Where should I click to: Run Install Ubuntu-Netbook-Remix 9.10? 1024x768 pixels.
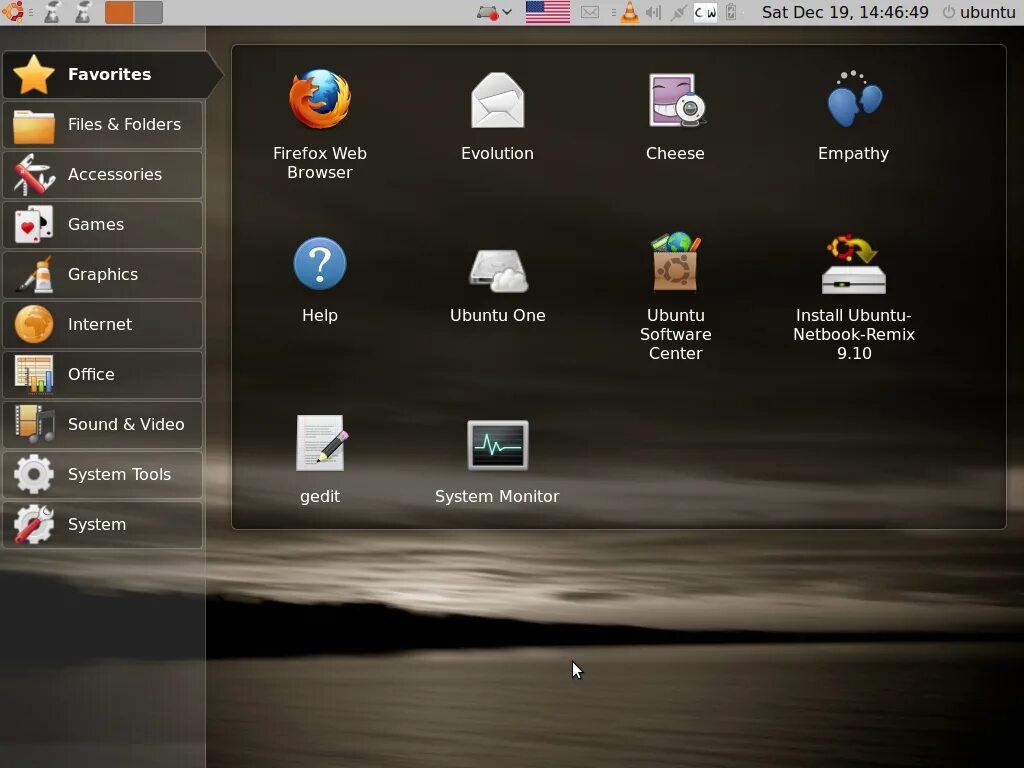click(854, 296)
